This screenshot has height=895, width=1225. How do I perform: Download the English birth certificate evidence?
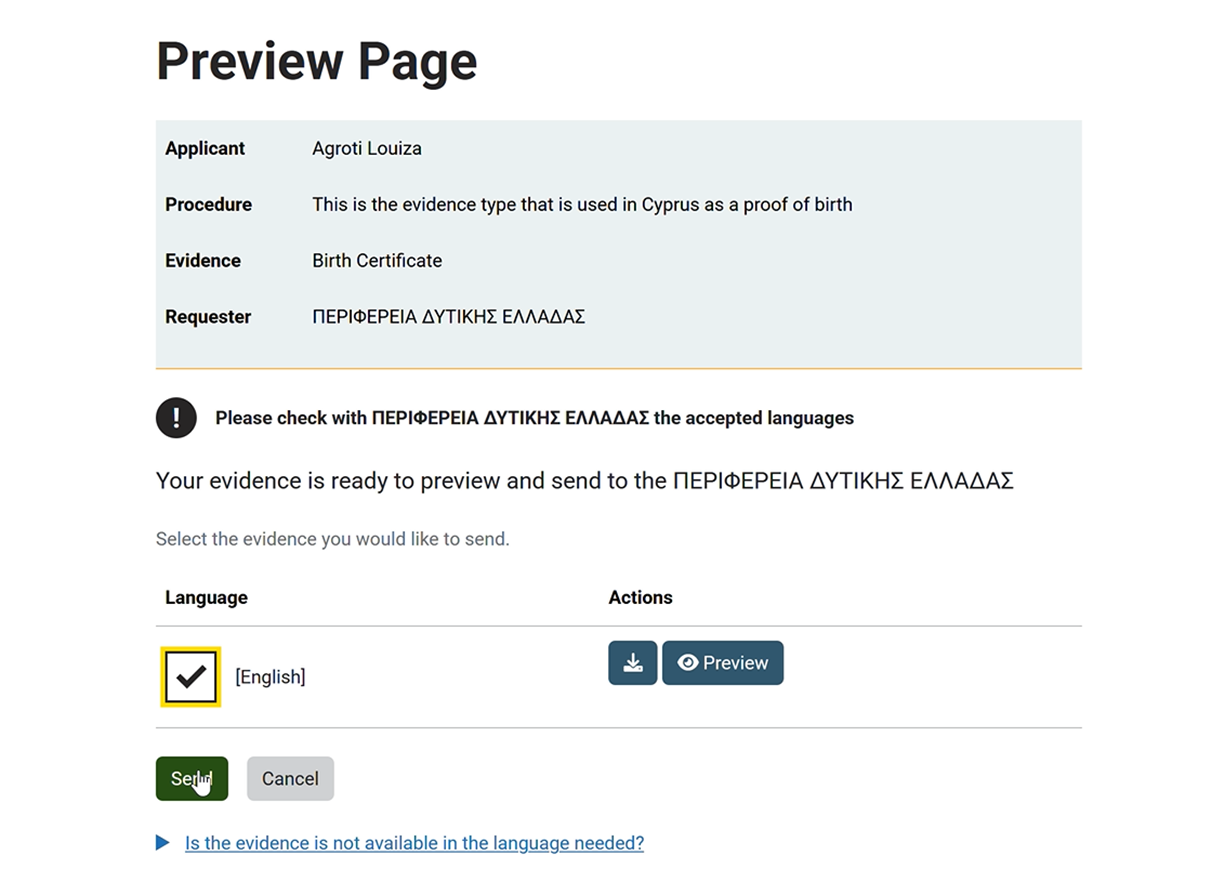pyautogui.click(x=632, y=663)
